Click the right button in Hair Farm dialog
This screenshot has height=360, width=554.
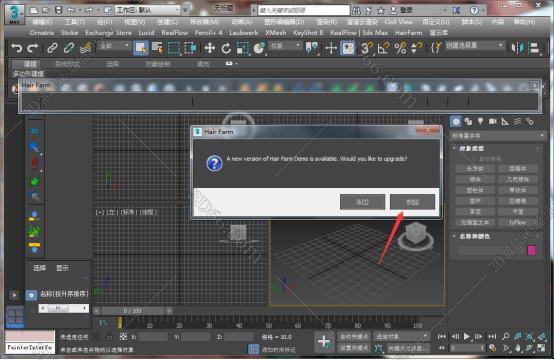pyautogui.click(x=412, y=202)
